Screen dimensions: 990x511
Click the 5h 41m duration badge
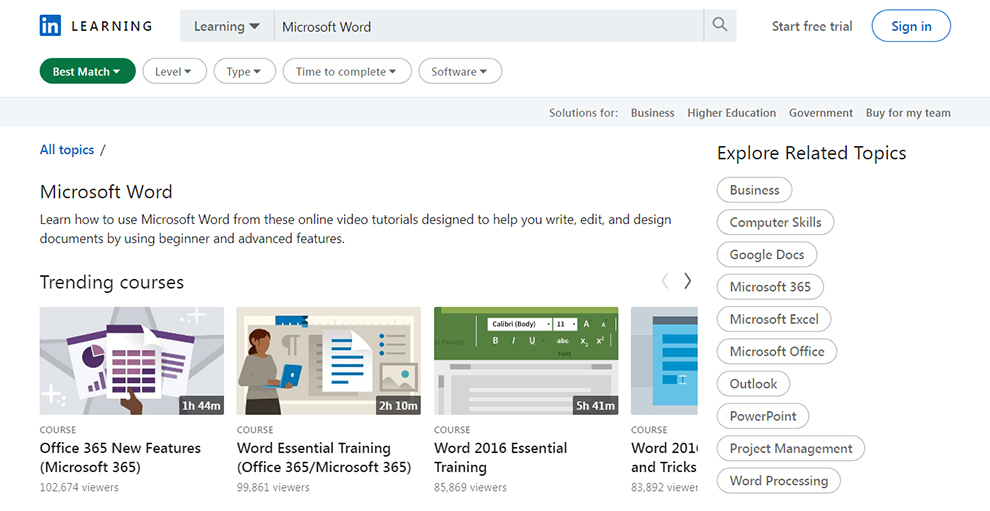pos(595,406)
